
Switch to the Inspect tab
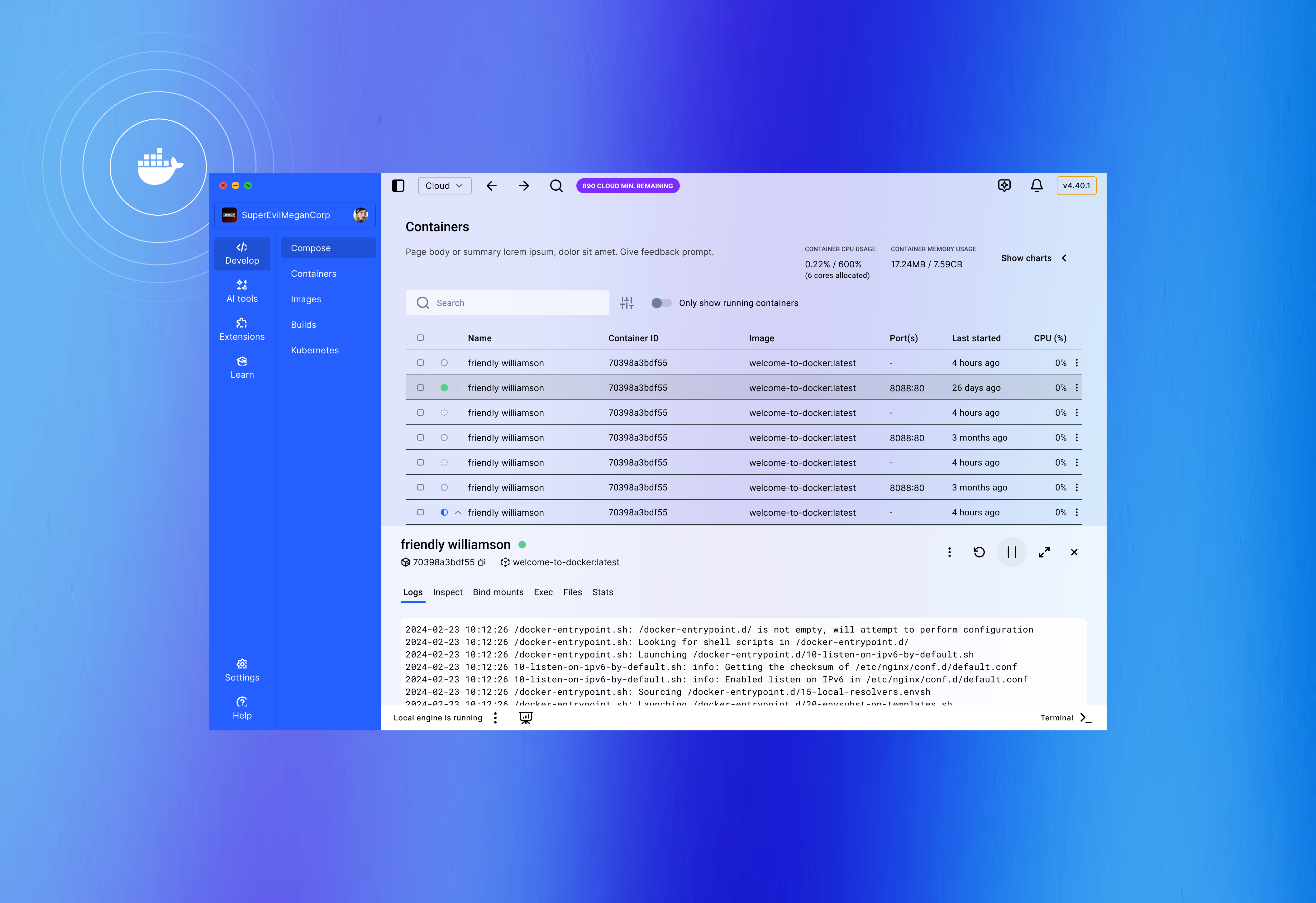tap(447, 592)
